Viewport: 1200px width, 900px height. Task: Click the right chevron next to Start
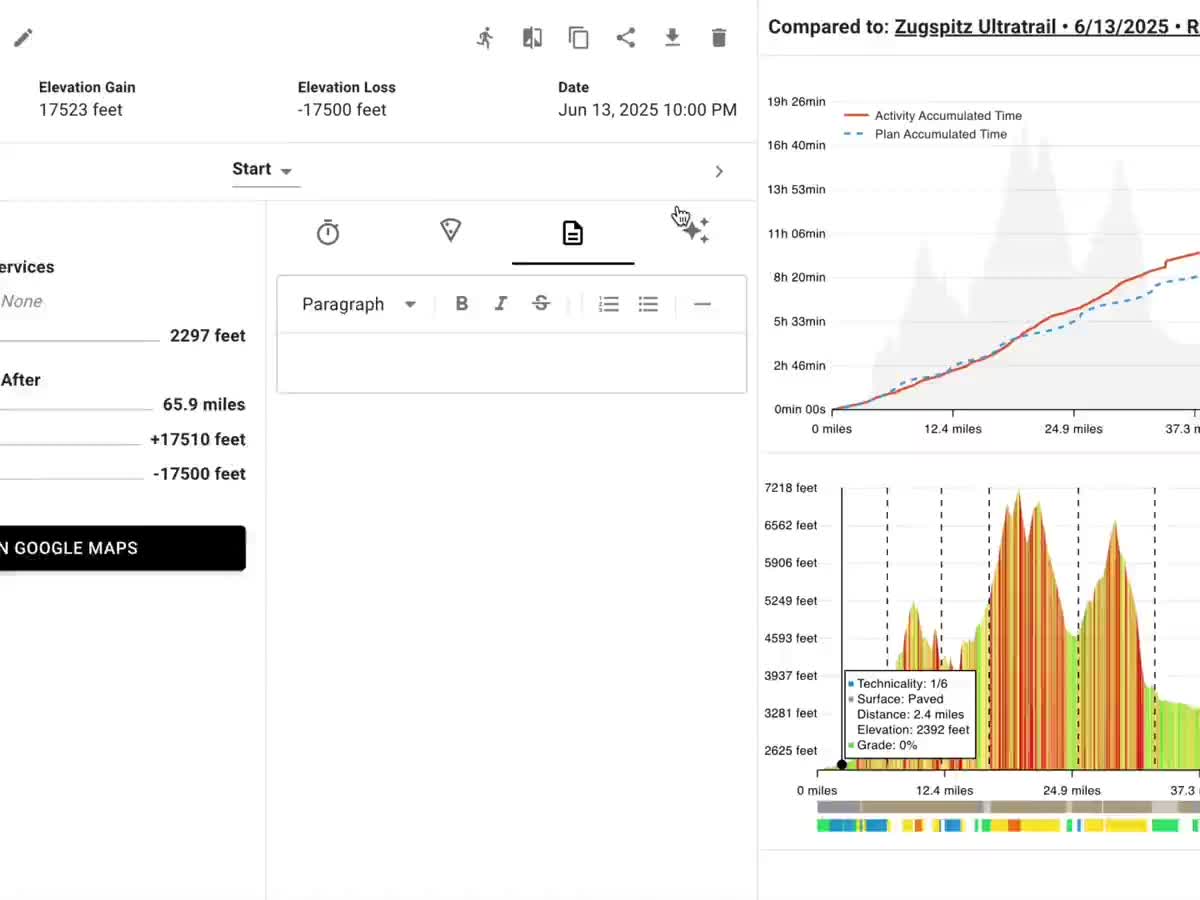click(x=719, y=171)
